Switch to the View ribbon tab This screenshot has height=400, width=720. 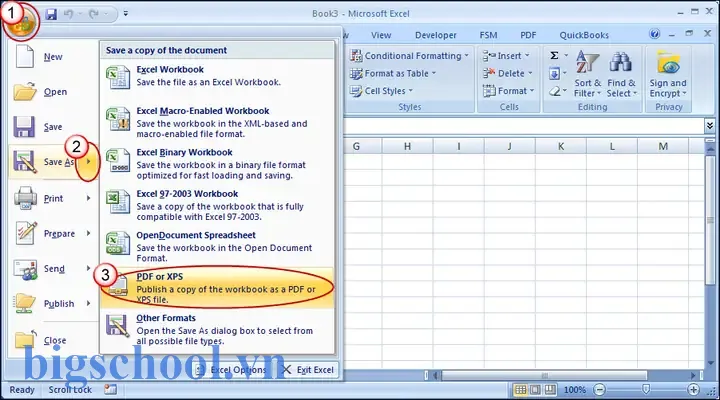click(381, 35)
